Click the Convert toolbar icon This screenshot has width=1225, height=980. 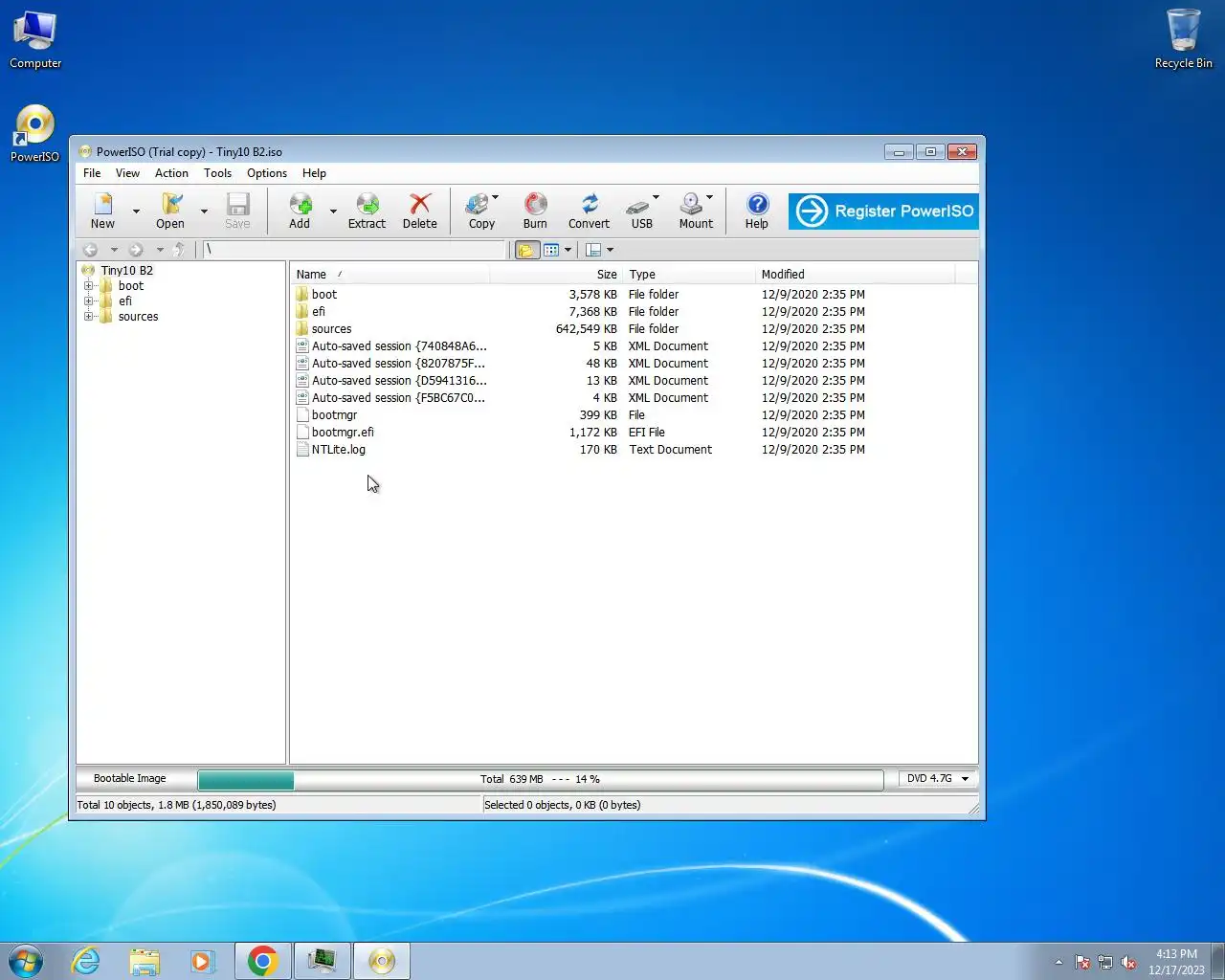click(x=589, y=211)
